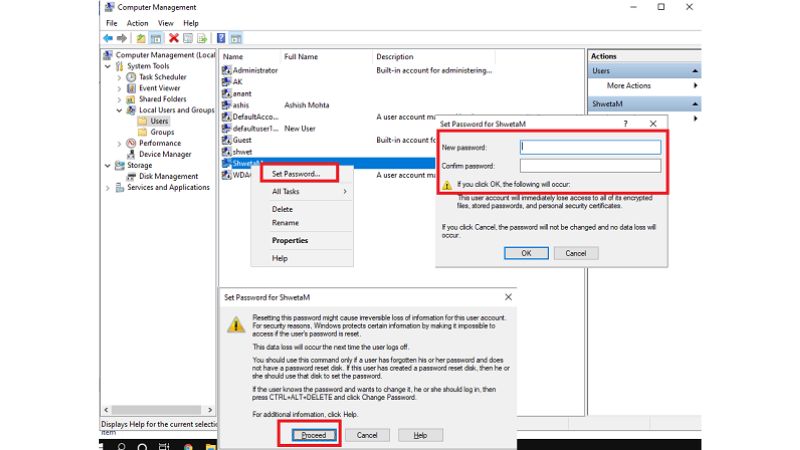Expand the Event Viewer tree node

tap(120, 88)
